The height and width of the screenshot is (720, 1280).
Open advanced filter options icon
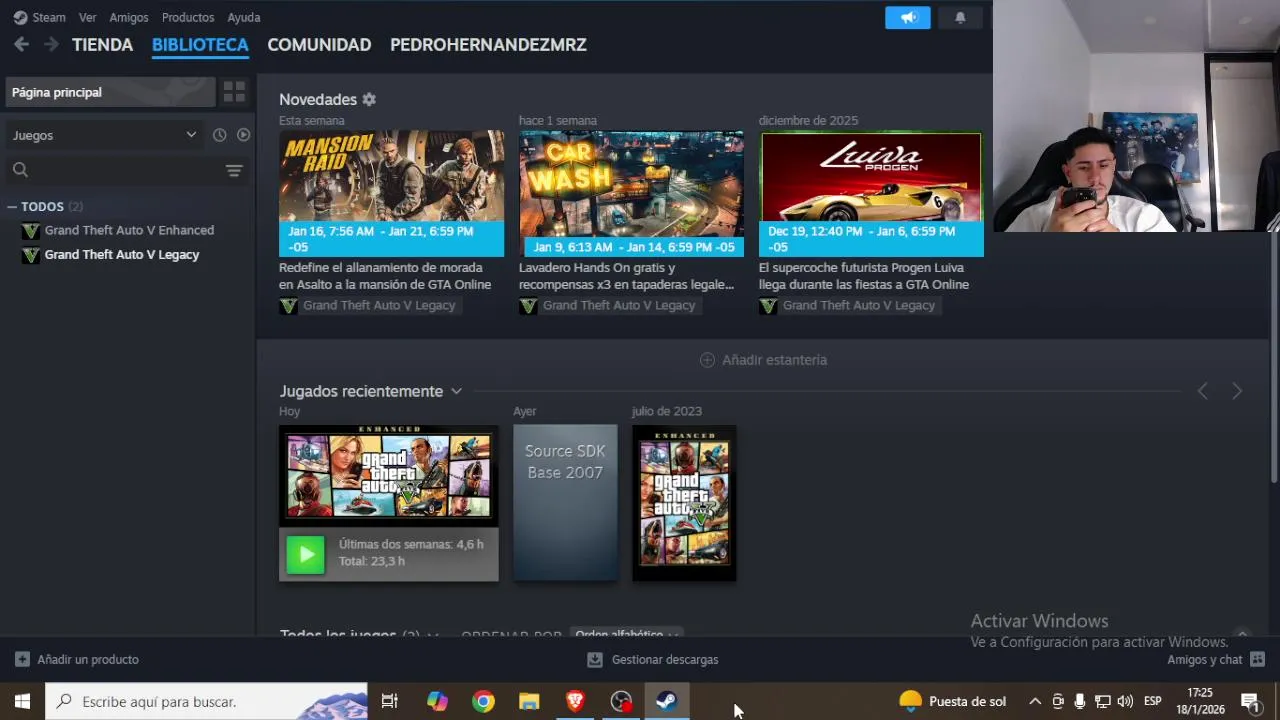(x=234, y=170)
